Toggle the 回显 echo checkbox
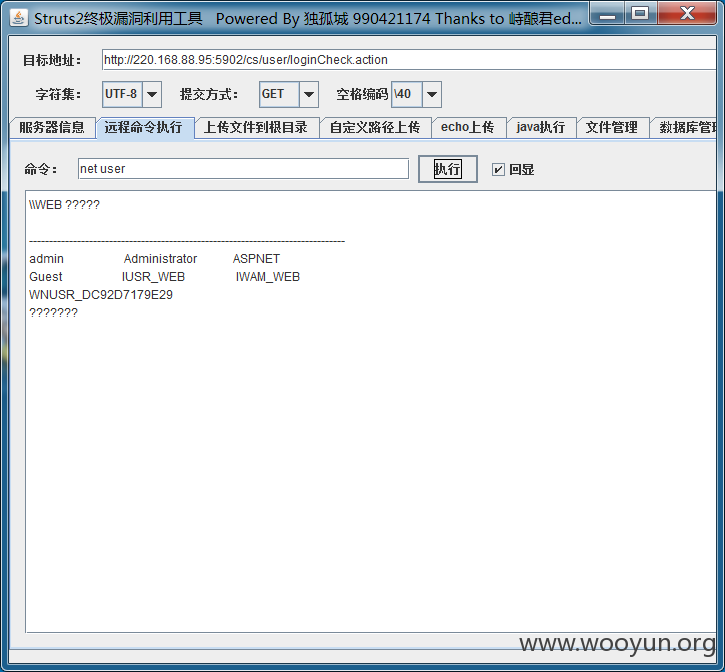This screenshot has height=672, width=725. point(498,169)
